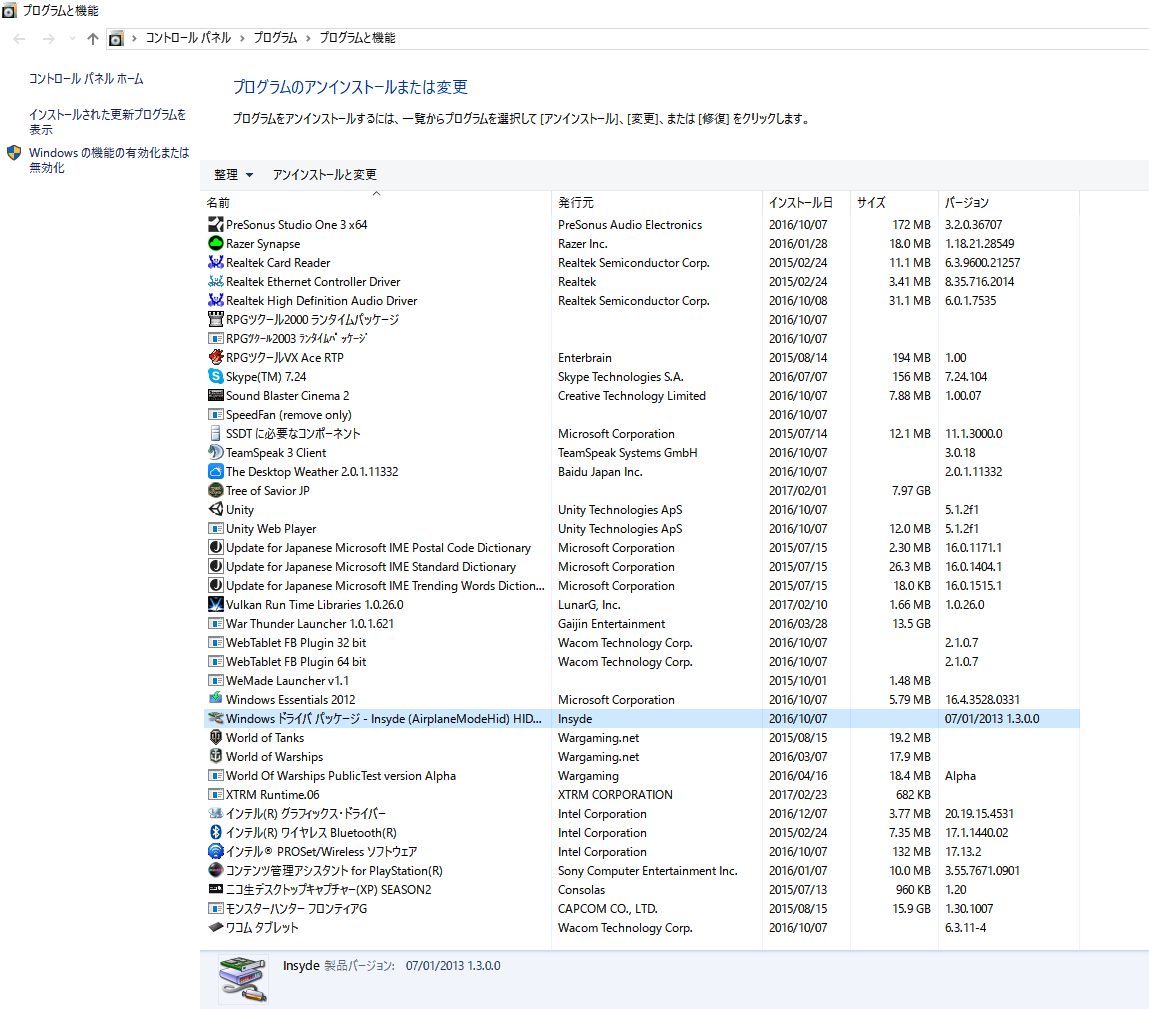
Task: Select Windows ドライバ パッケージ - Insyde entry
Action: pyautogui.click(x=641, y=719)
